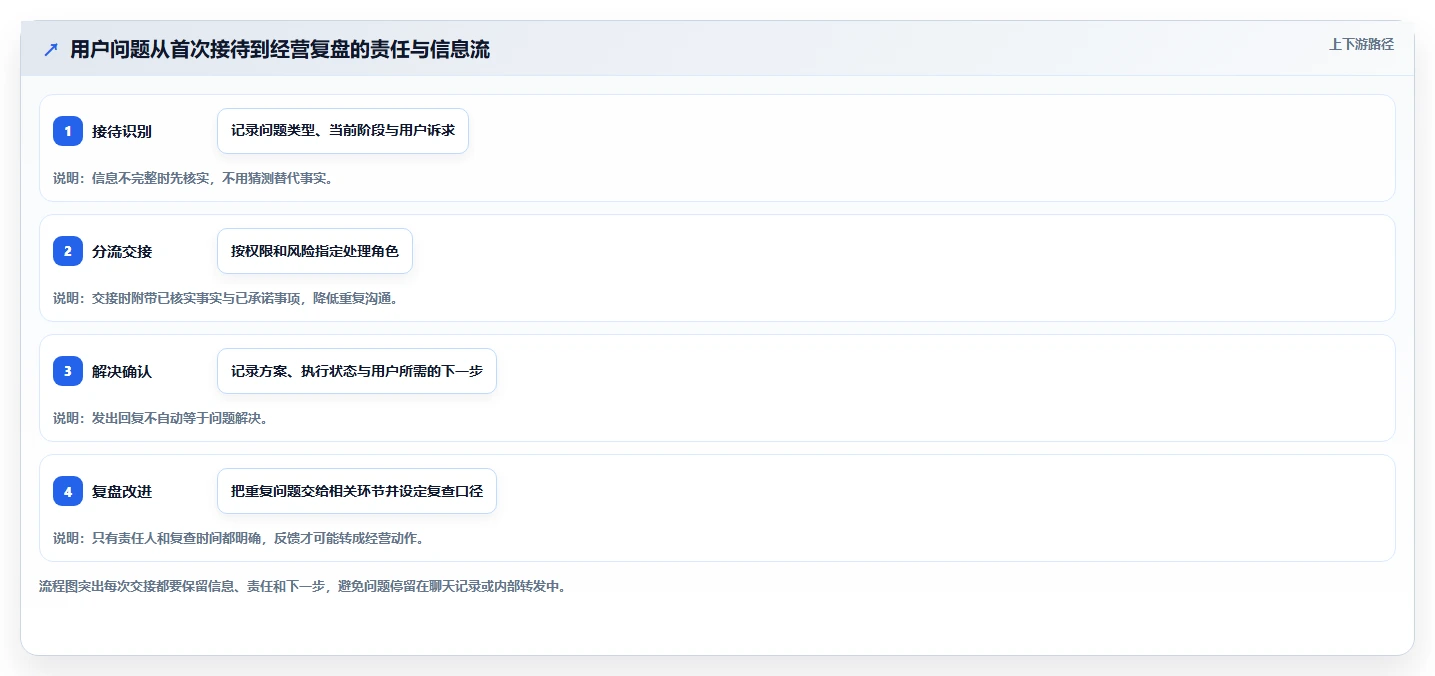Click the step 4 number badge
Screen dimensions: 1435x676
(68, 491)
